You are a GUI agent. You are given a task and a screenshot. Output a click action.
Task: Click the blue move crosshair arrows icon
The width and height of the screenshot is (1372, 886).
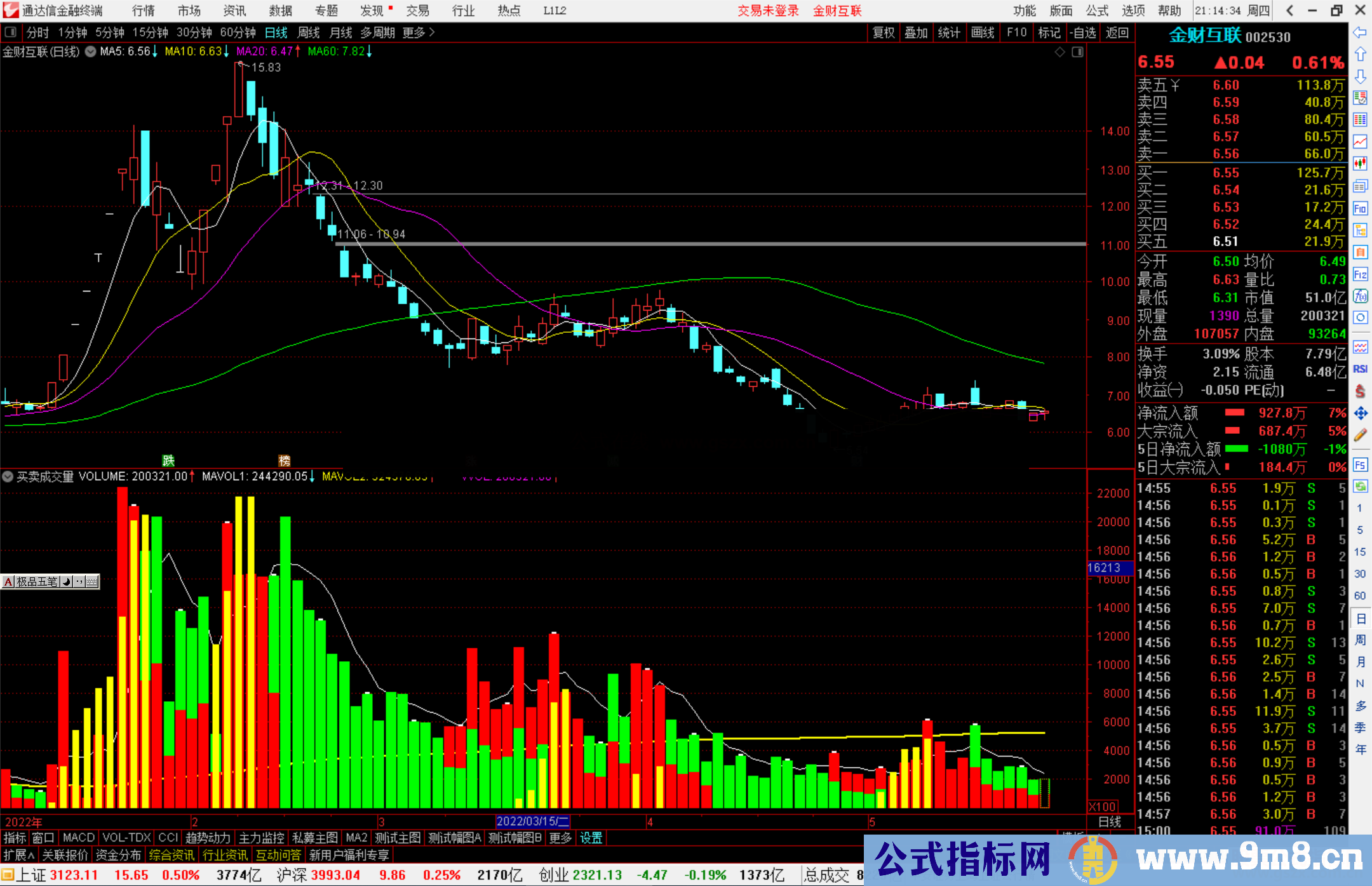tap(1360, 413)
